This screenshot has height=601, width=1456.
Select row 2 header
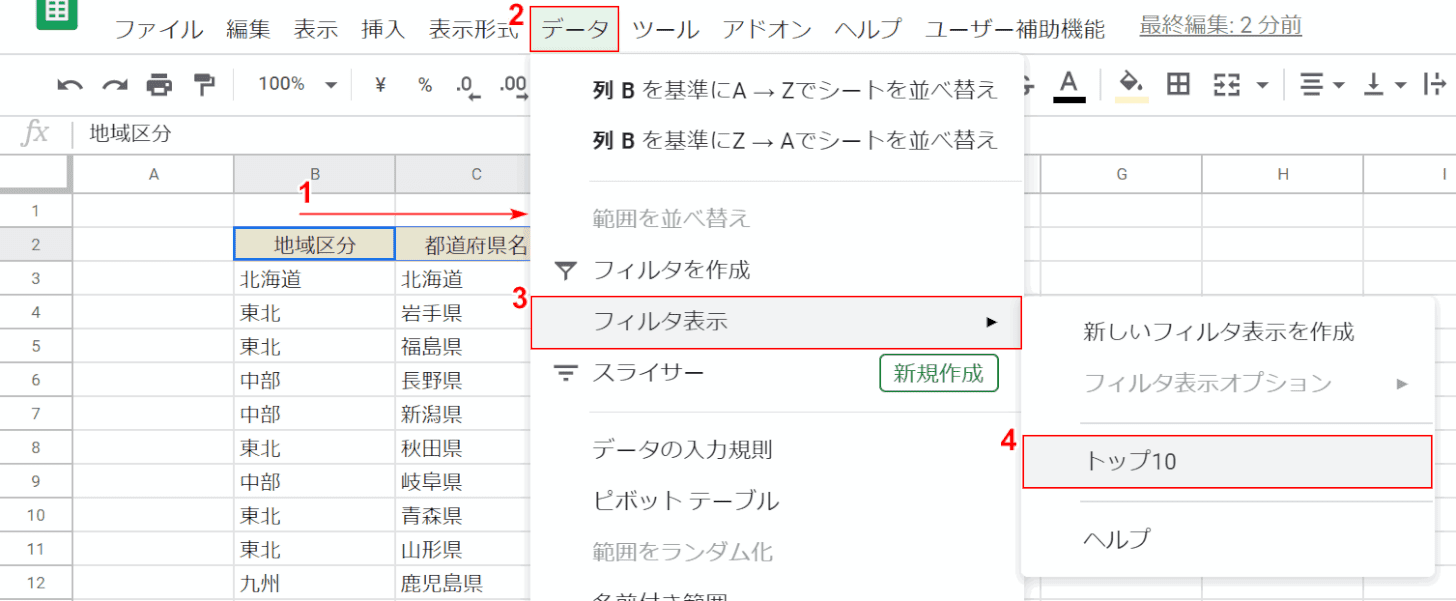[x=36, y=245]
